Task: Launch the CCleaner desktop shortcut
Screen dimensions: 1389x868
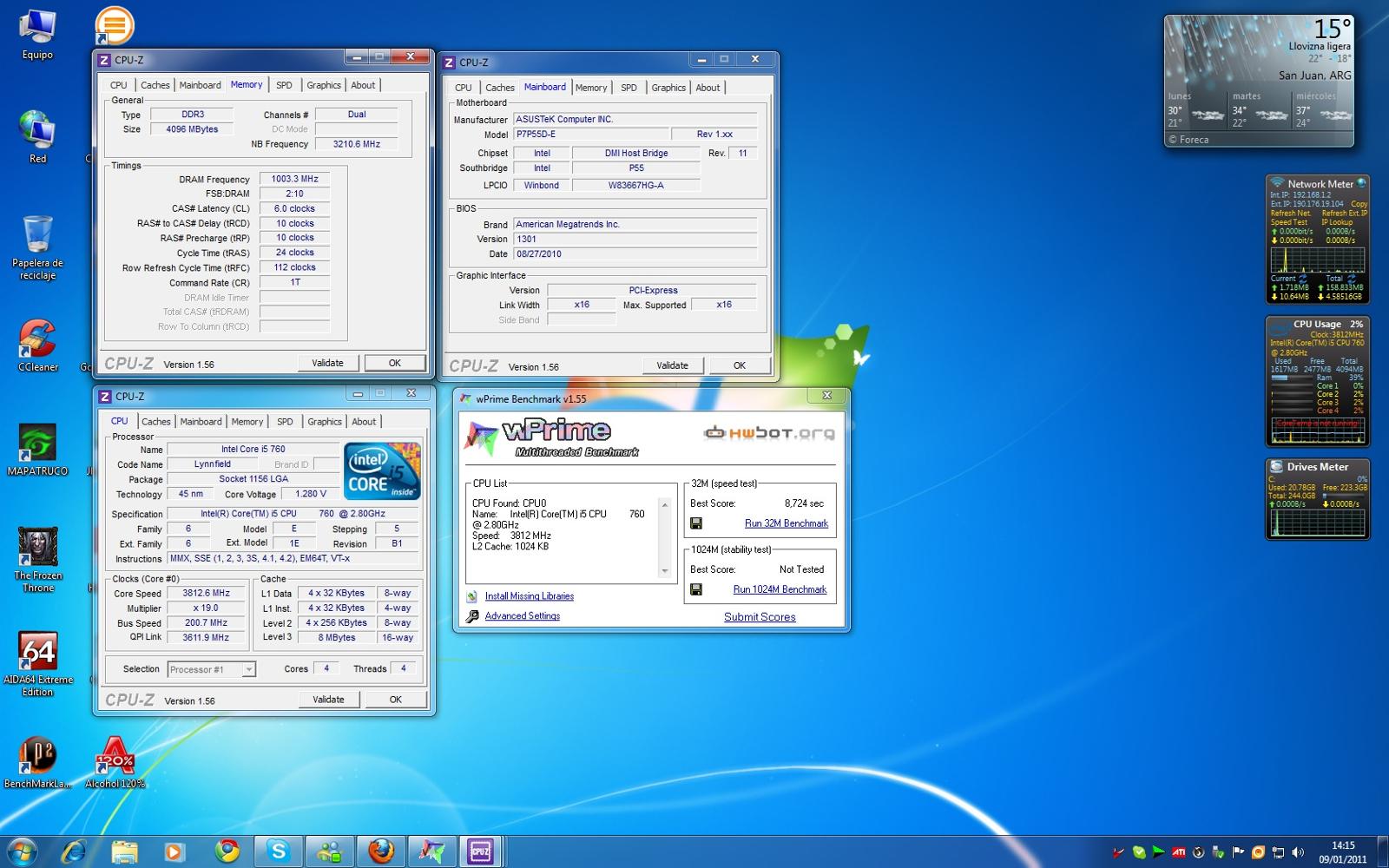Action: tap(37, 345)
